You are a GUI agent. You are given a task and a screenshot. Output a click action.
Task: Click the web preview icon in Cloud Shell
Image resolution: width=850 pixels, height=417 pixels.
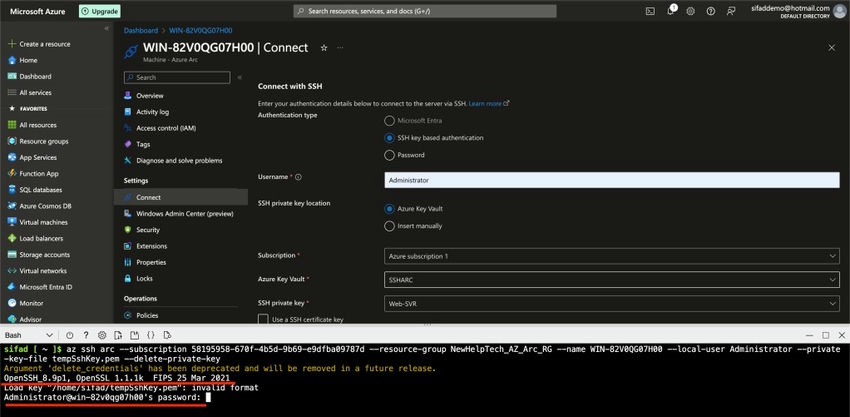tap(168, 335)
